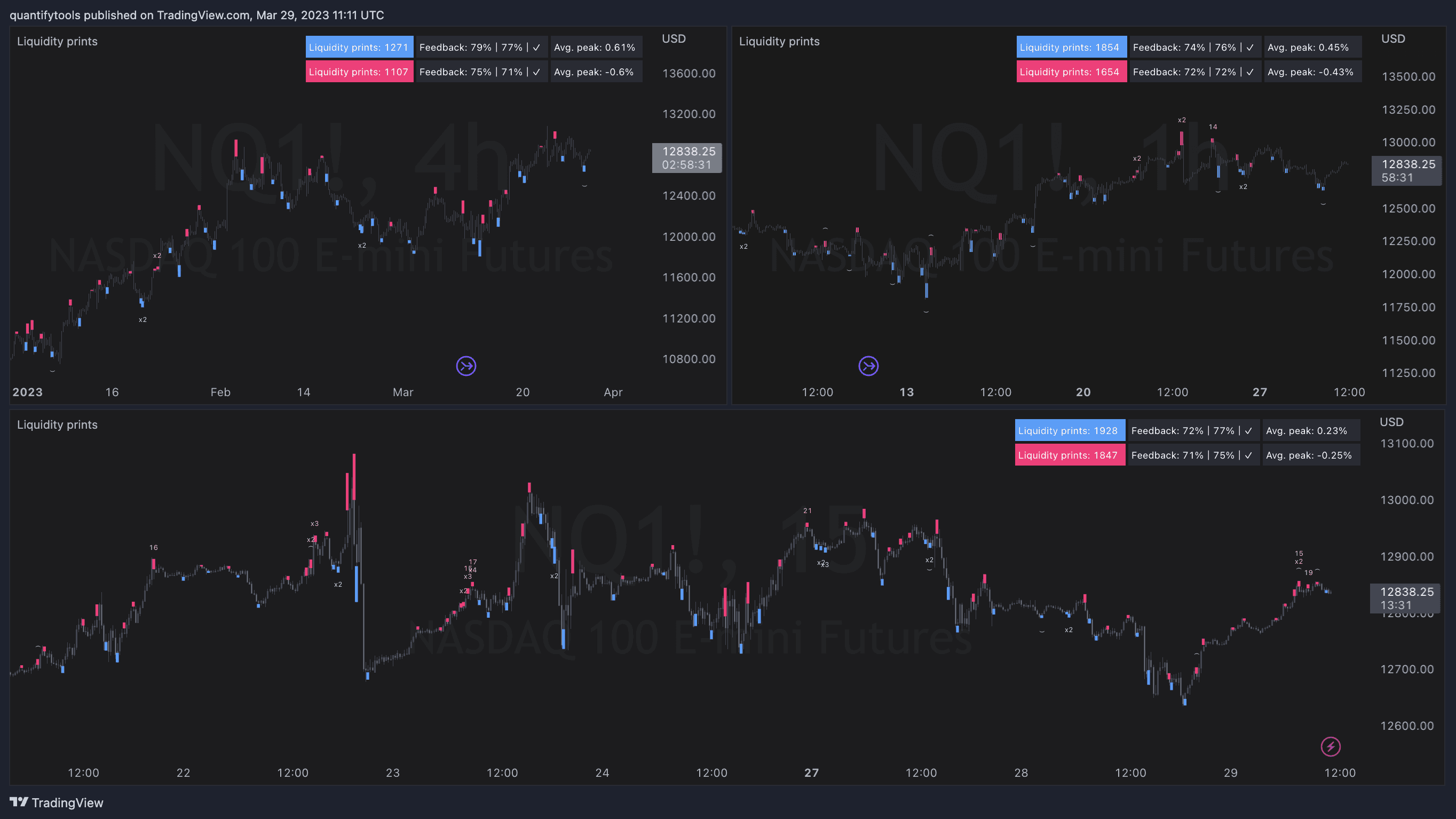This screenshot has height=819, width=1456.
Task: Click Liquidity prints title on 1h chart
Action: click(x=779, y=41)
